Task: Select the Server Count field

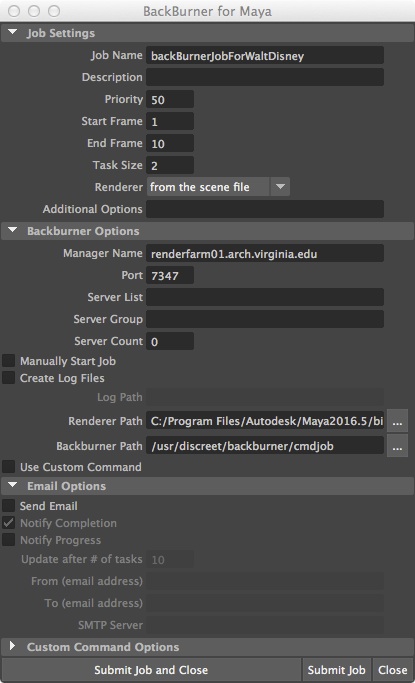Action: coord(170,341)
